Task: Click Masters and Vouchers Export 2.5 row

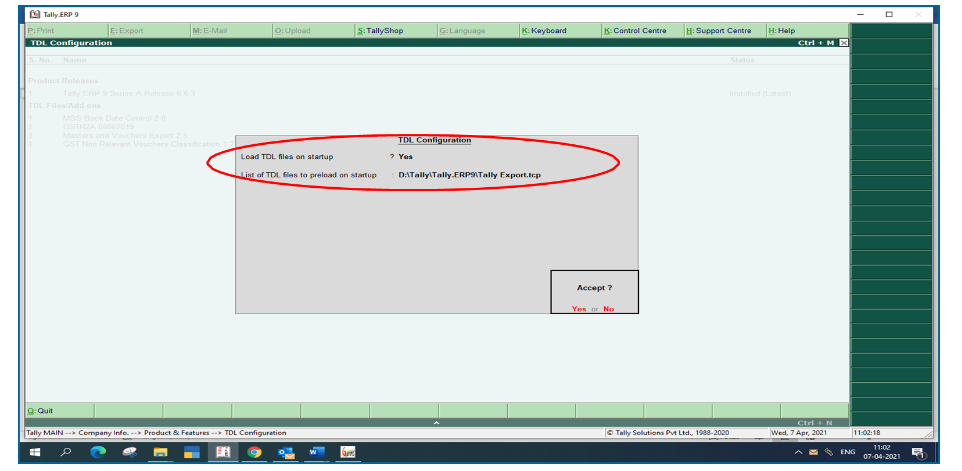Action: 125,136
